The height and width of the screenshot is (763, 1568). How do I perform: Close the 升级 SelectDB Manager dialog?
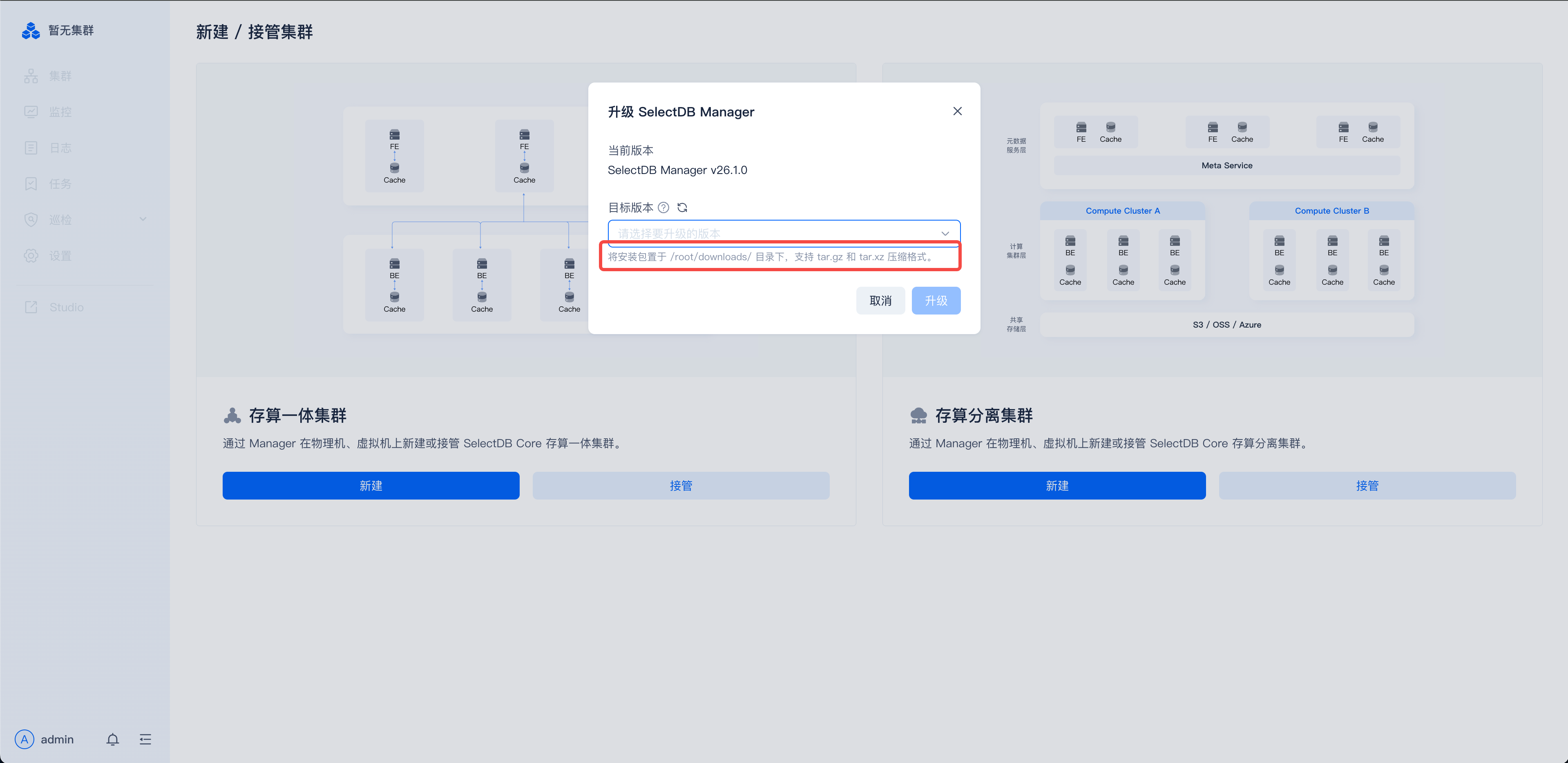[x=958, y=111]
